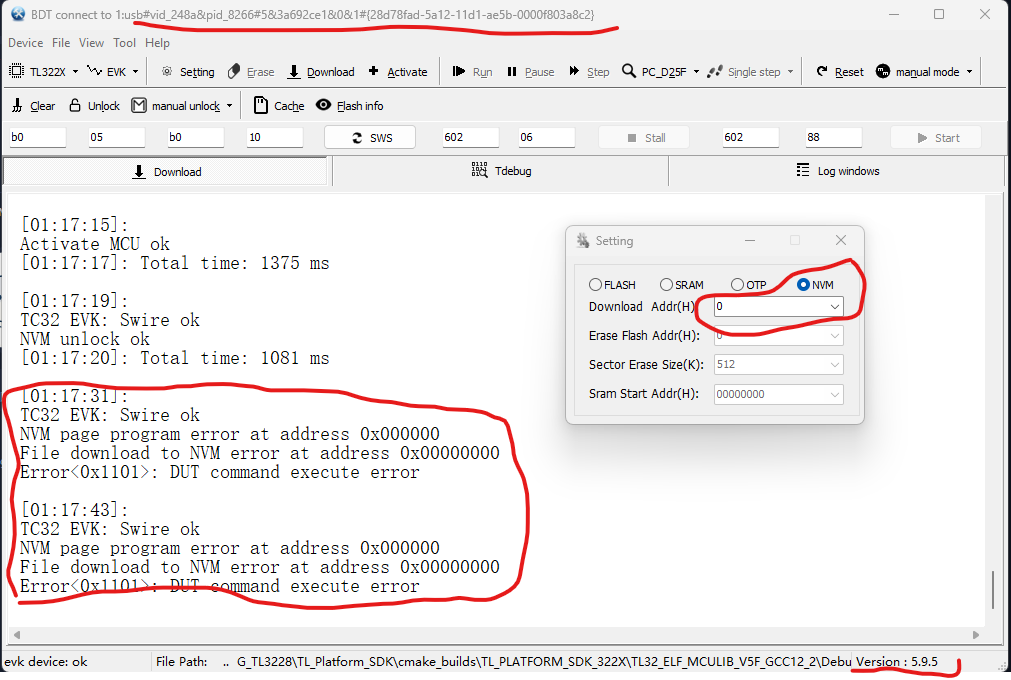Click the Reset circular arrow icon
The height and width of the screenshot is (680, 1011).
(x=822, y=71)
